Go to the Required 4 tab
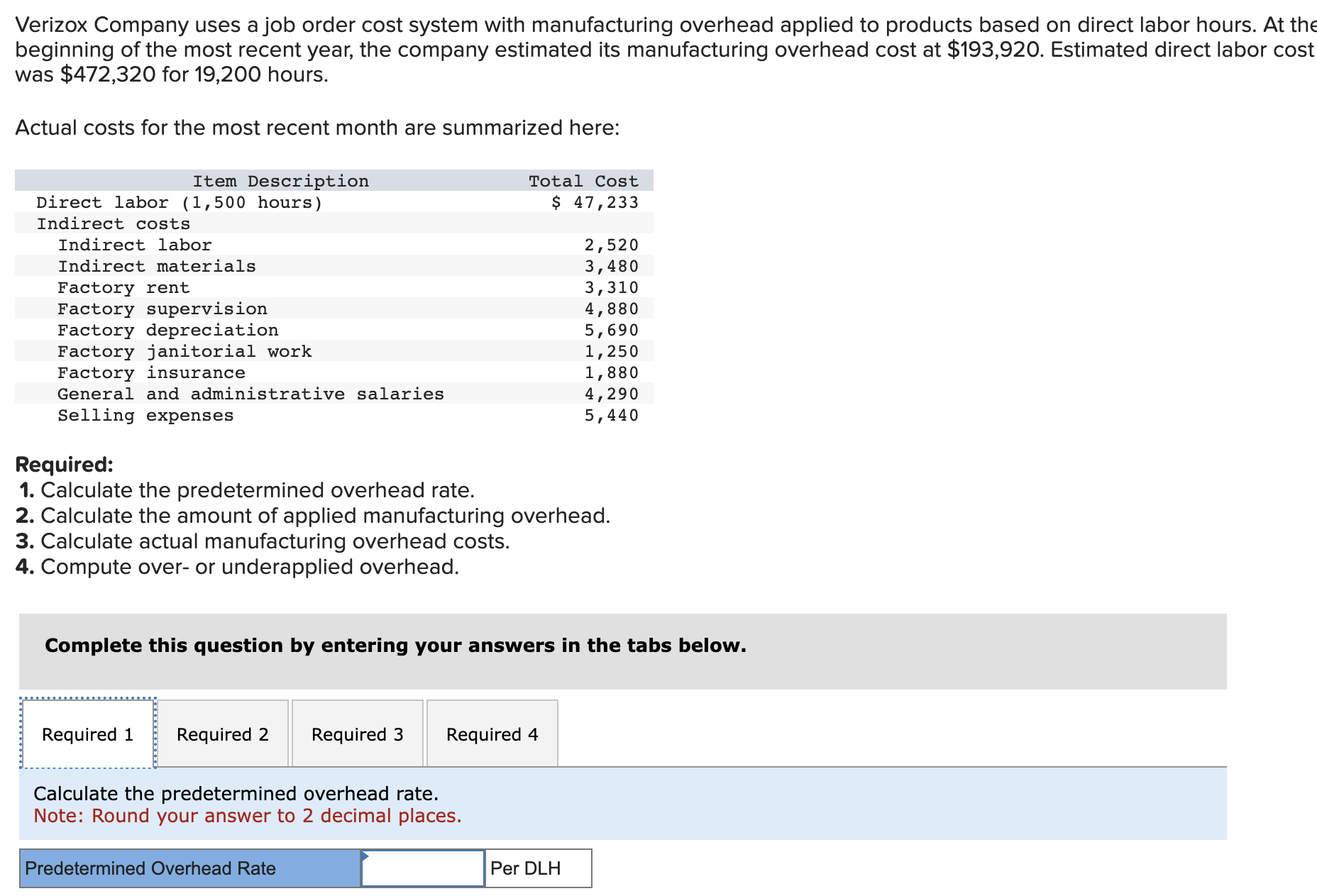The width and height of the screenshot is (1317, 896). (x=492, y=734)
